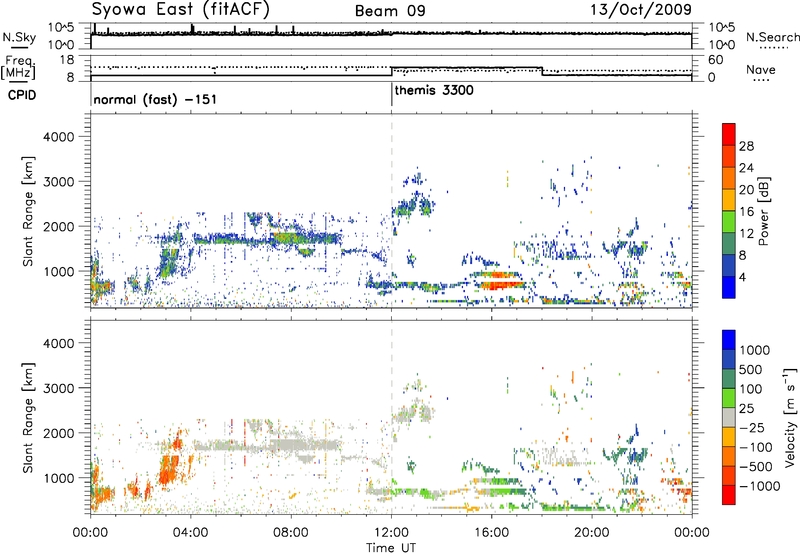Click the "Freq. [MHz]" axis label
Image resolution: width=800 pixels, height=554 pixels.
[18, 67]
